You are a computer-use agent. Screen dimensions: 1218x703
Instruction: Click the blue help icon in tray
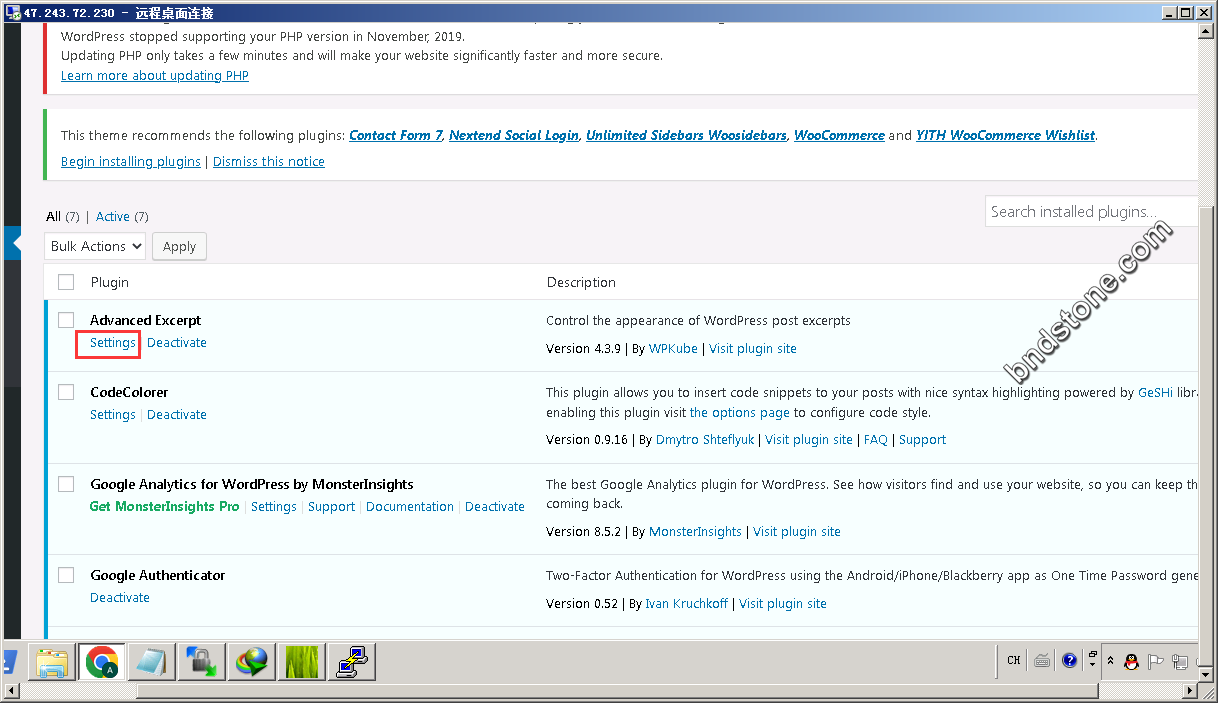point(1069,660)
